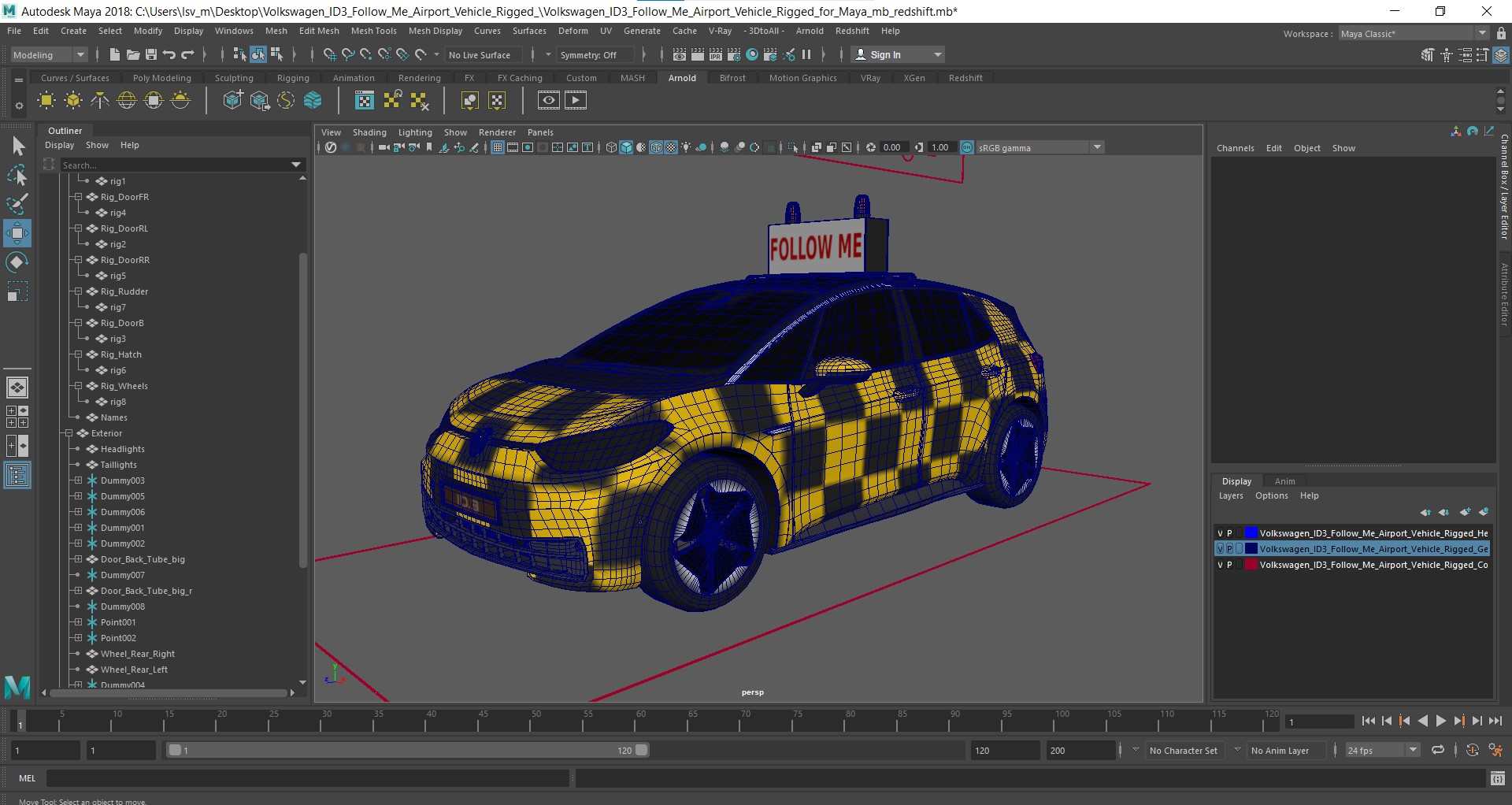Expand Door_Back_Tube_big in Outliner

click(x=78, y=559)
